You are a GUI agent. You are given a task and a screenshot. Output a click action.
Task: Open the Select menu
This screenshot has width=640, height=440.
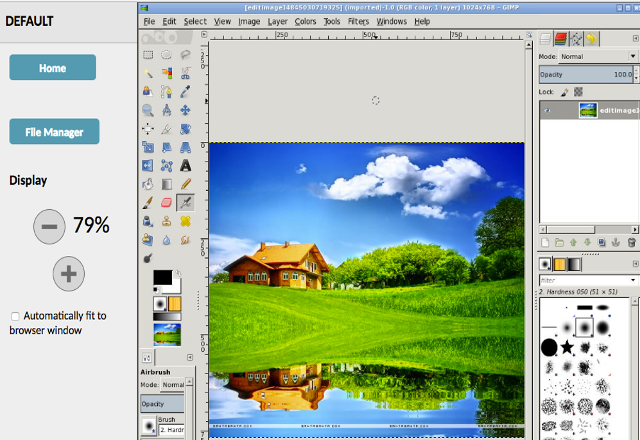click(195, 21)
